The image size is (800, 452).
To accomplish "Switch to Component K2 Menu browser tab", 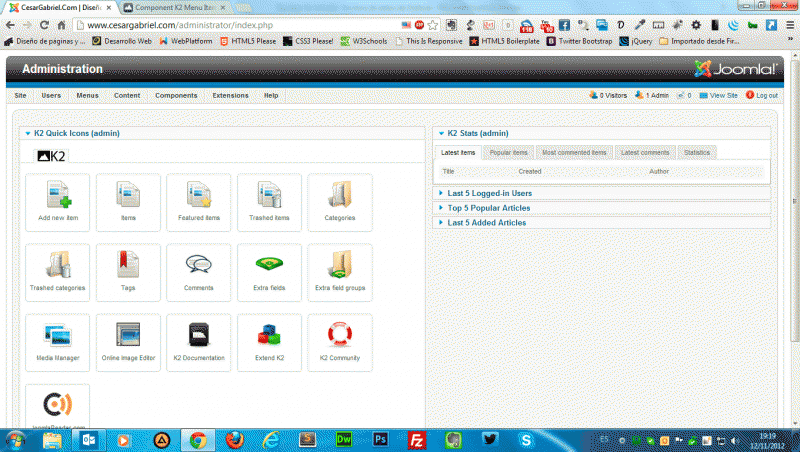I will point(174,8).
